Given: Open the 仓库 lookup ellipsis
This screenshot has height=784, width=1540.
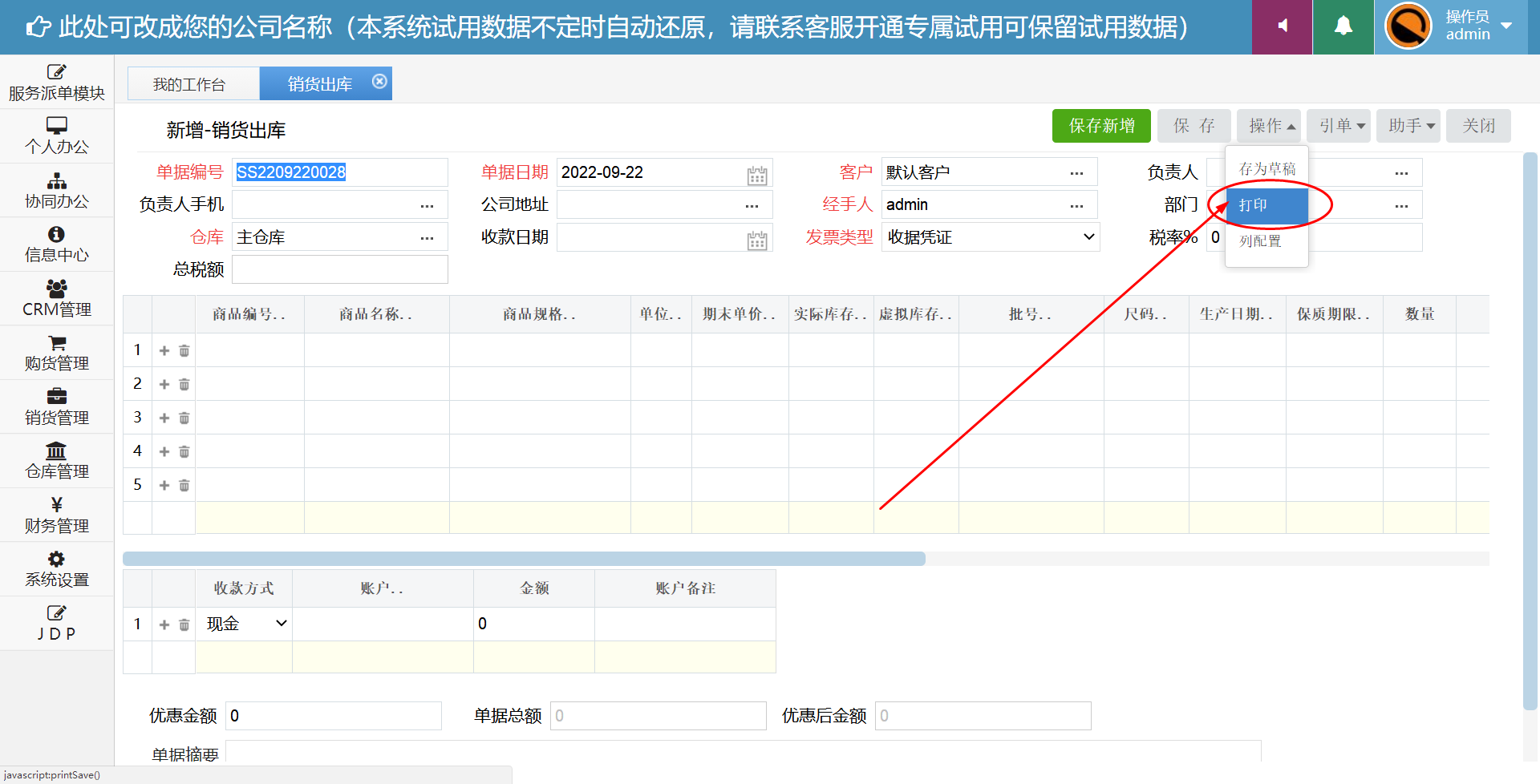Looking at the screenshot, I should pyautogui.click(x=427, y=238).
